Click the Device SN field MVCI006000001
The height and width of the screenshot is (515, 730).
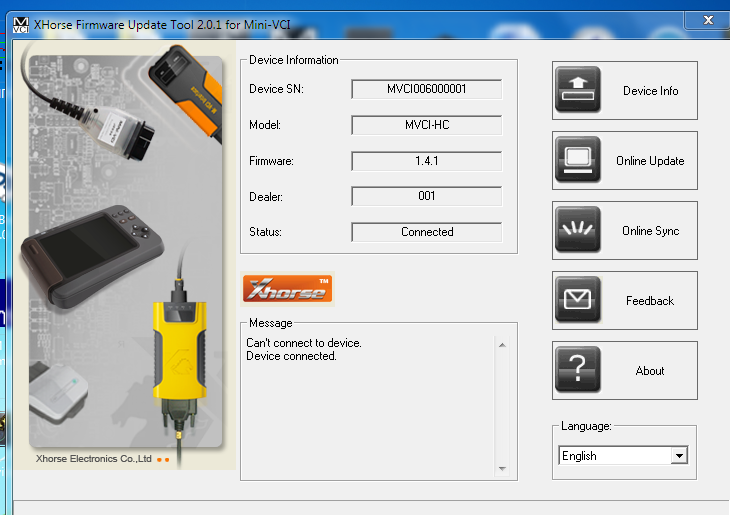[x=426, y=89]
